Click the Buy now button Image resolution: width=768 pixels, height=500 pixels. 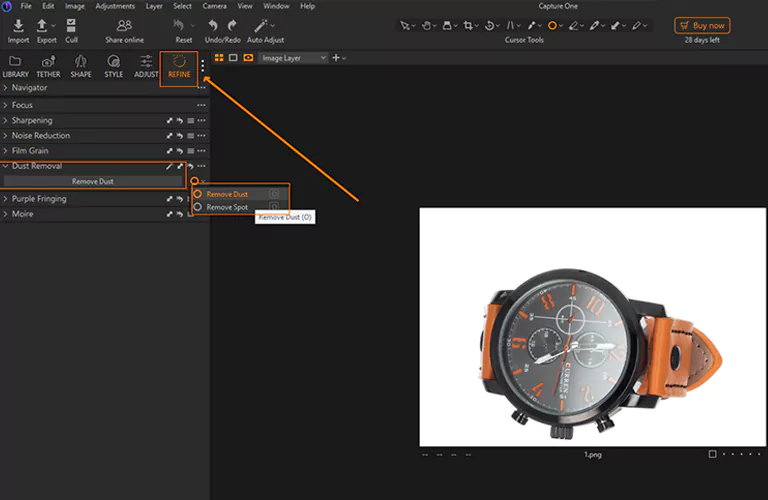coord(702,26)
